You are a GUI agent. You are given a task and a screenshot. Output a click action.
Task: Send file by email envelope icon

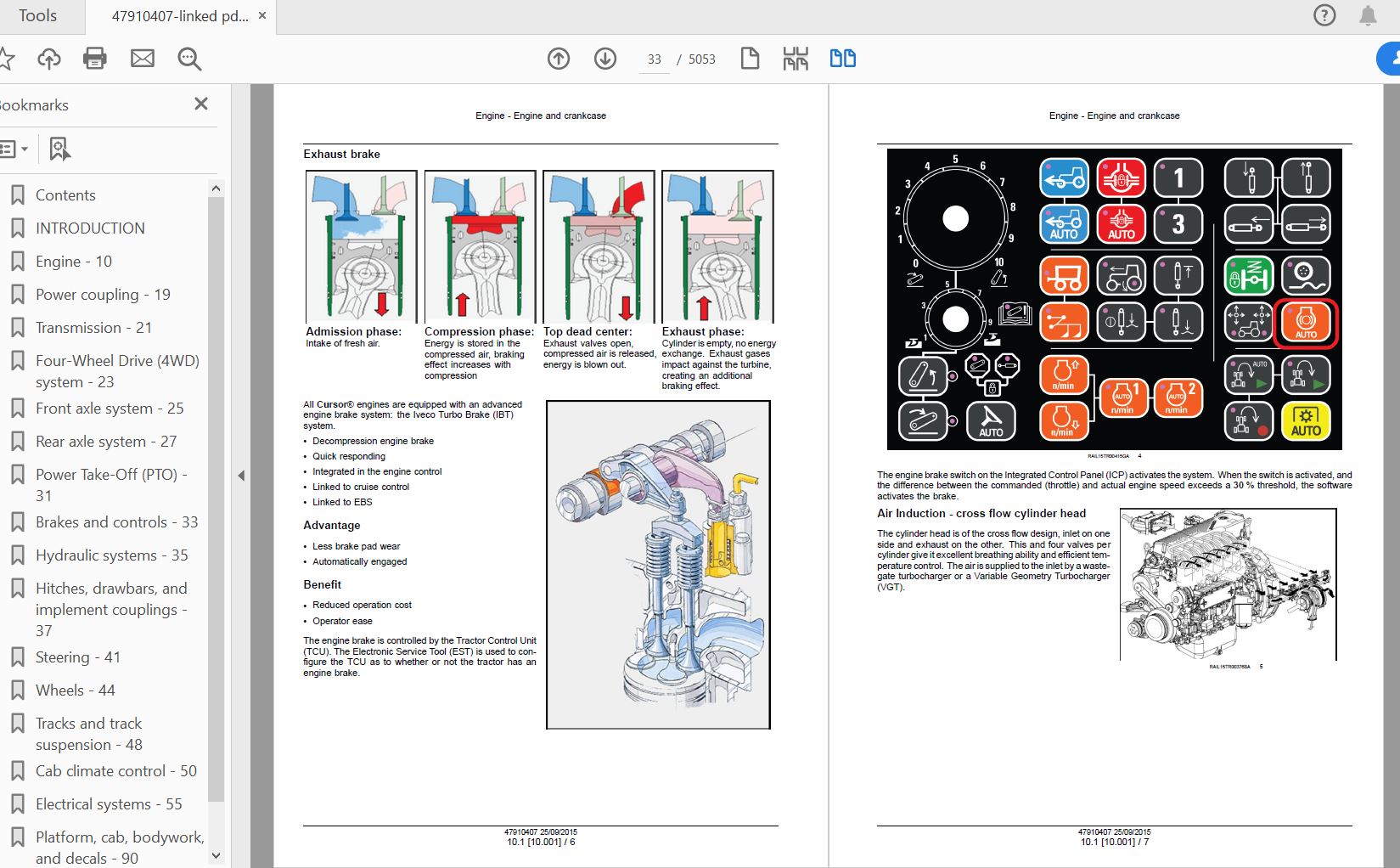(143, 59)
